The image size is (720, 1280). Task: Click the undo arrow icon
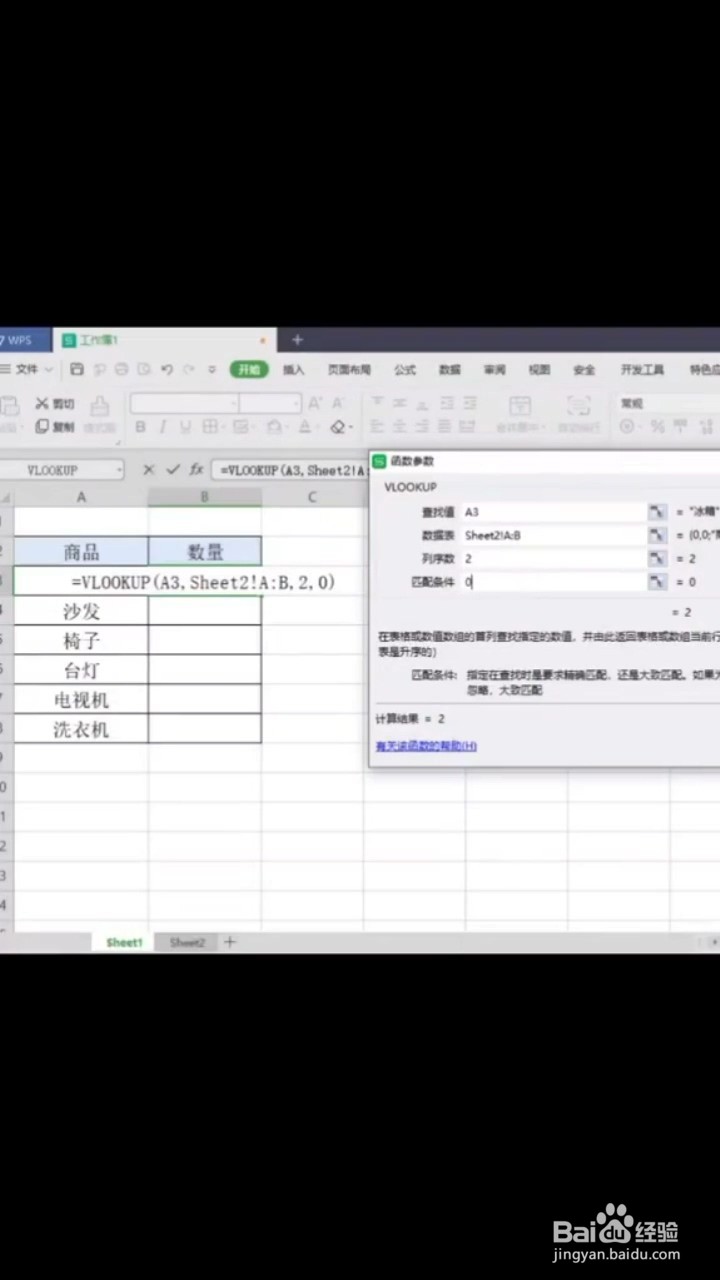pyautogui.click(x=166, y=369)
